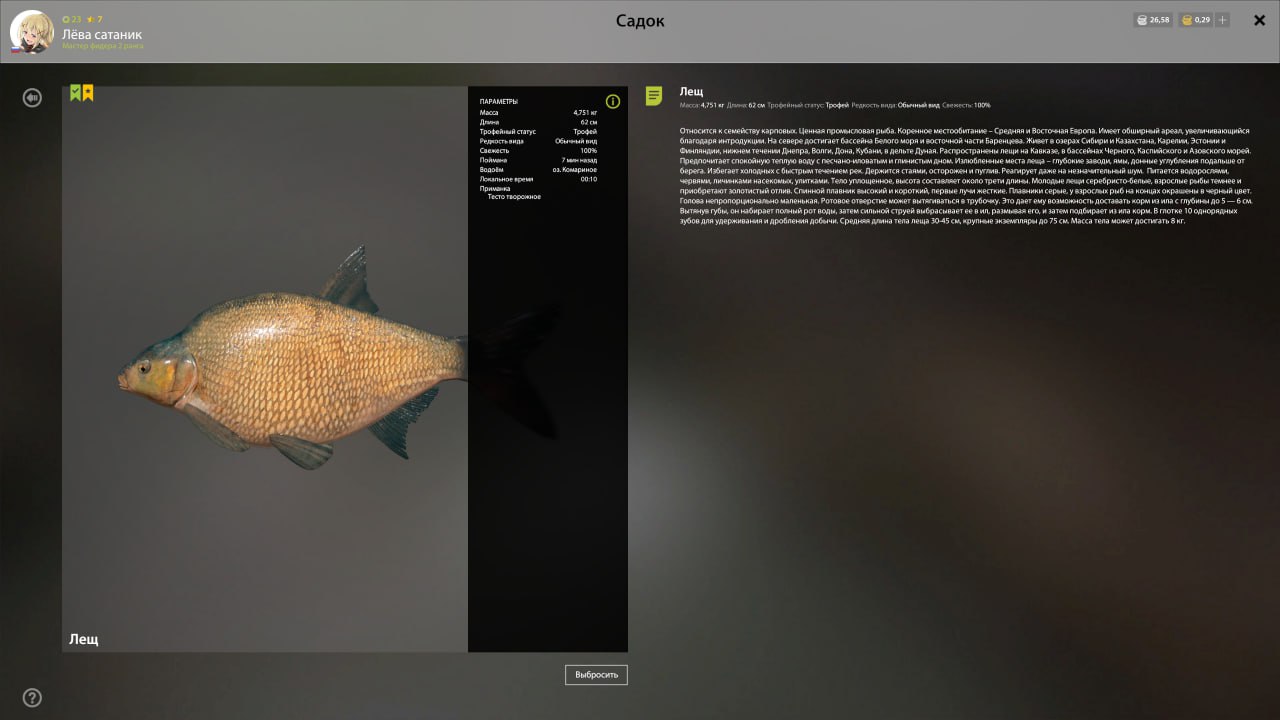Image resolution: width=1280 pixels, height=720 pixels.
Task: Open the yellow-green description note icon
Action: tap(654, 96)
